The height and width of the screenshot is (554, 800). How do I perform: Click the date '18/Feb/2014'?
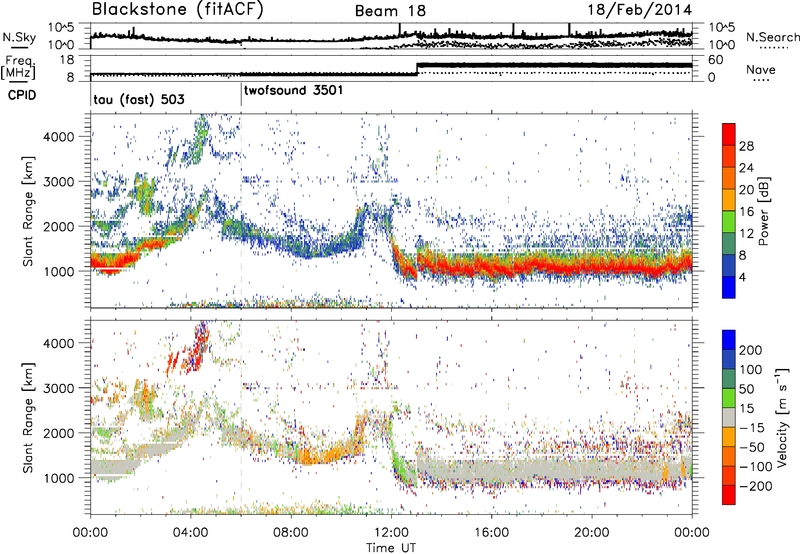[640, 10]
